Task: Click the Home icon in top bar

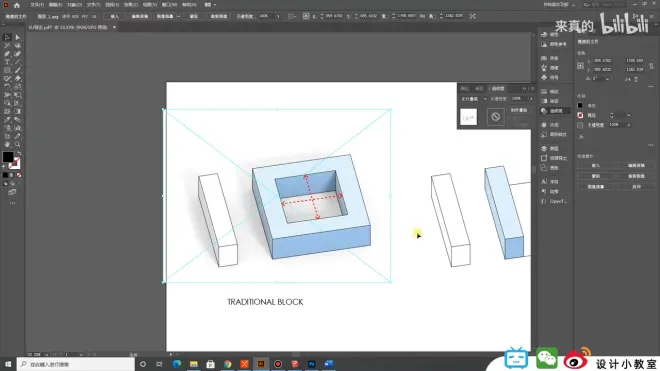Action: (17, 5)
